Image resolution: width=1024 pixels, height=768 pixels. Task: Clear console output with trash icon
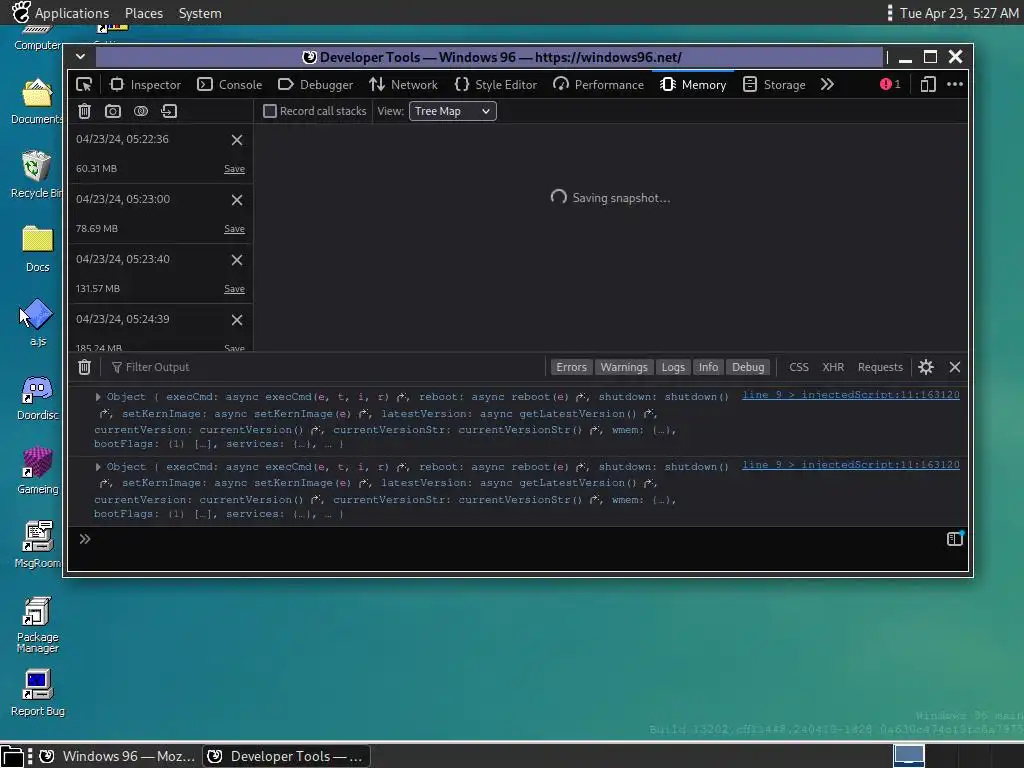84,367
